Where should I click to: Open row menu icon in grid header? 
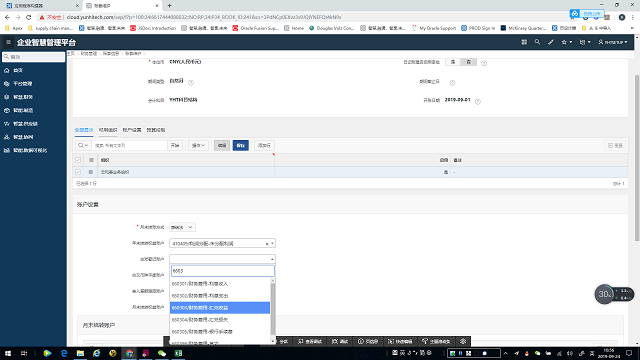click(x=91, y=160)
